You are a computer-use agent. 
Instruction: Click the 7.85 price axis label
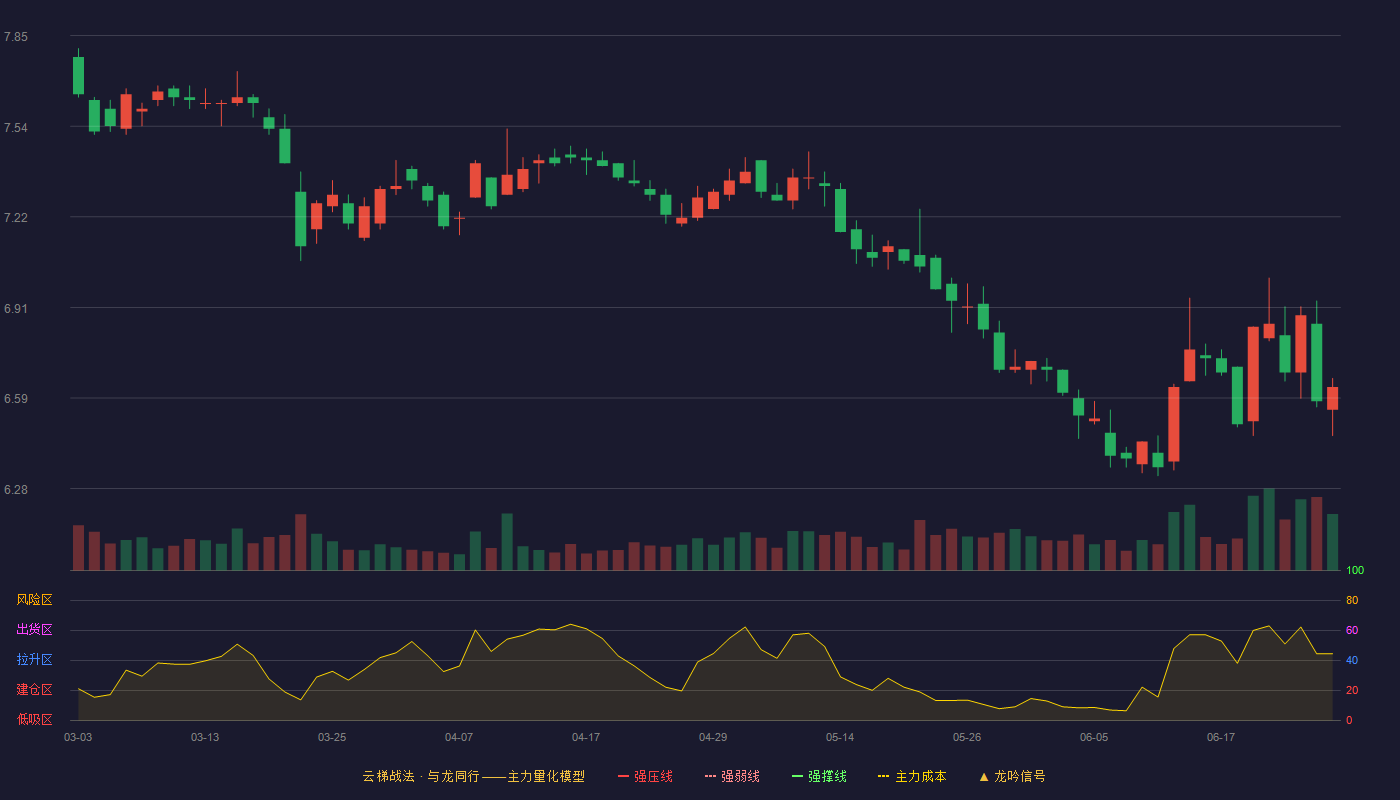pyautogui.click(x=16, y=37)
